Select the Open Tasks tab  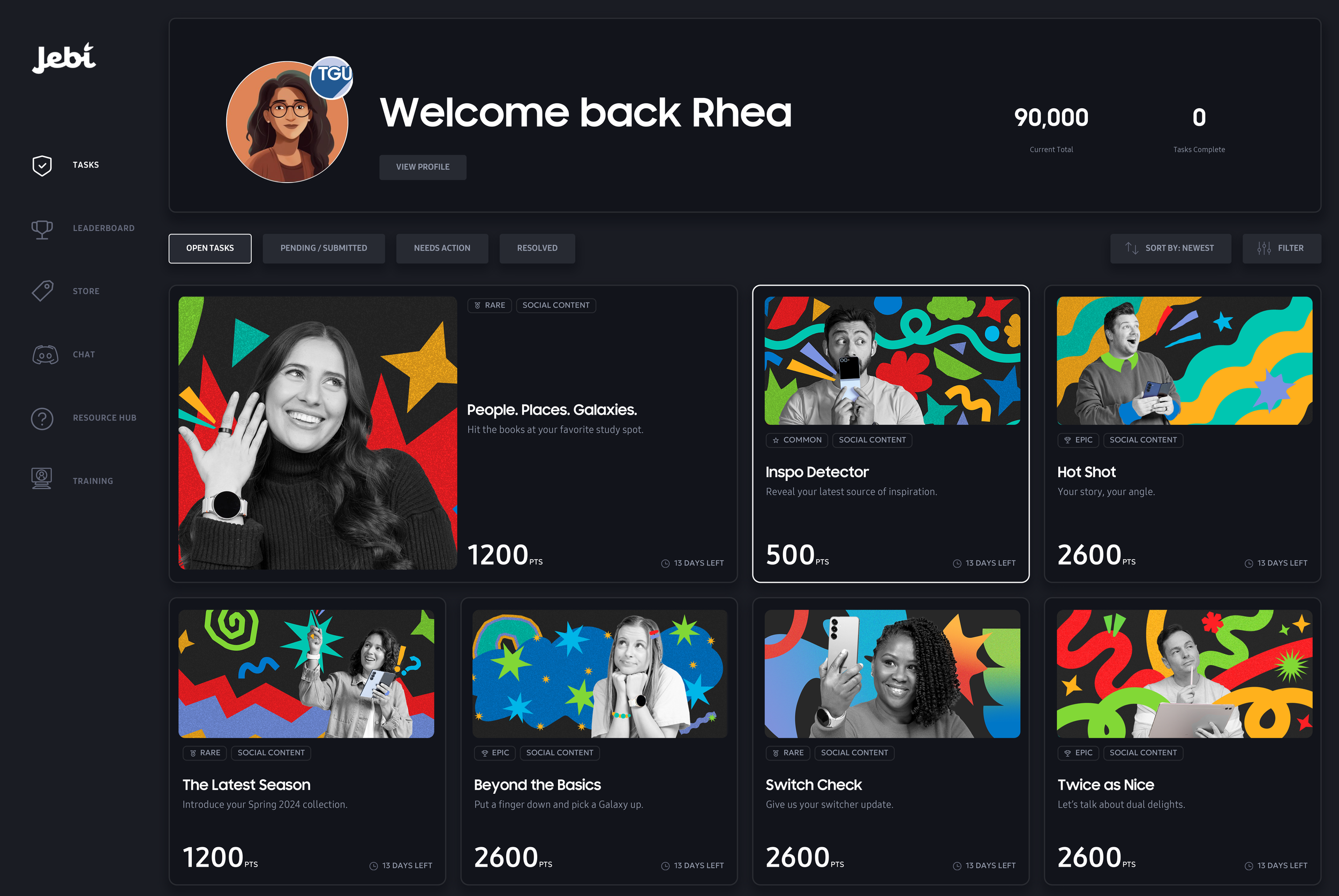210,249
